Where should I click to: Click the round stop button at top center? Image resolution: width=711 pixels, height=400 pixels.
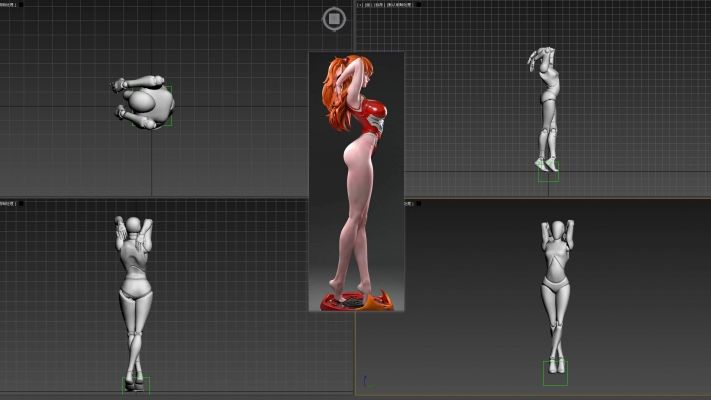click(x=334, y=18)
